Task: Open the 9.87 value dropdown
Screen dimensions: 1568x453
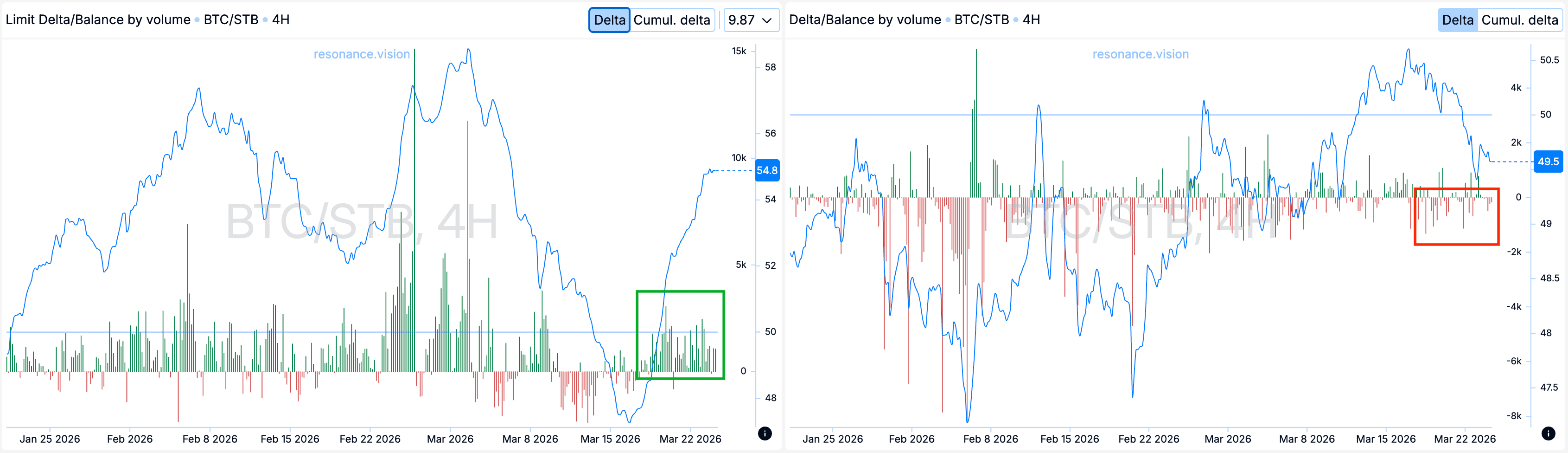Action: (751, 19)
